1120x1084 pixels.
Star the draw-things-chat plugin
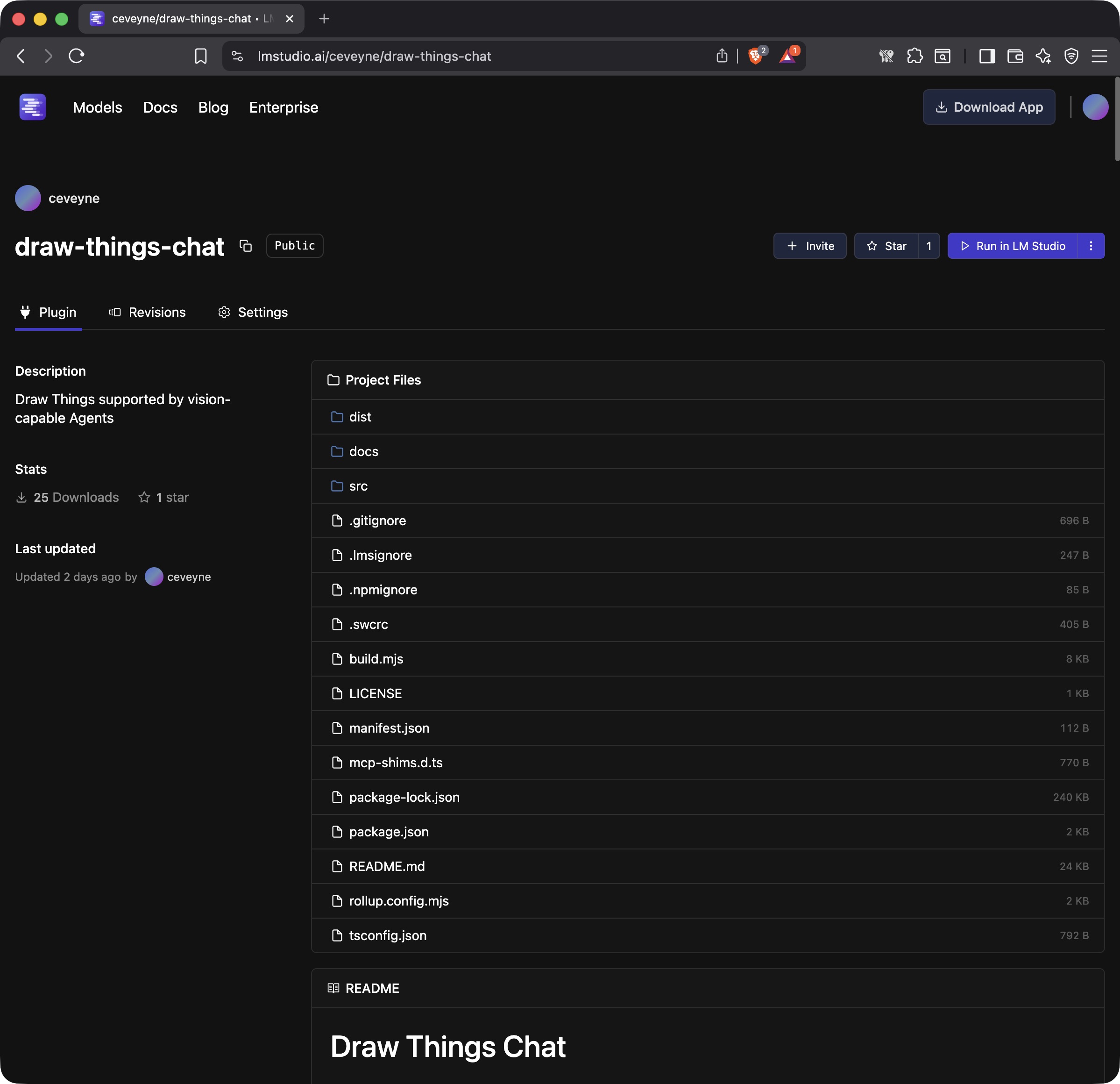(x=886, y=246)
